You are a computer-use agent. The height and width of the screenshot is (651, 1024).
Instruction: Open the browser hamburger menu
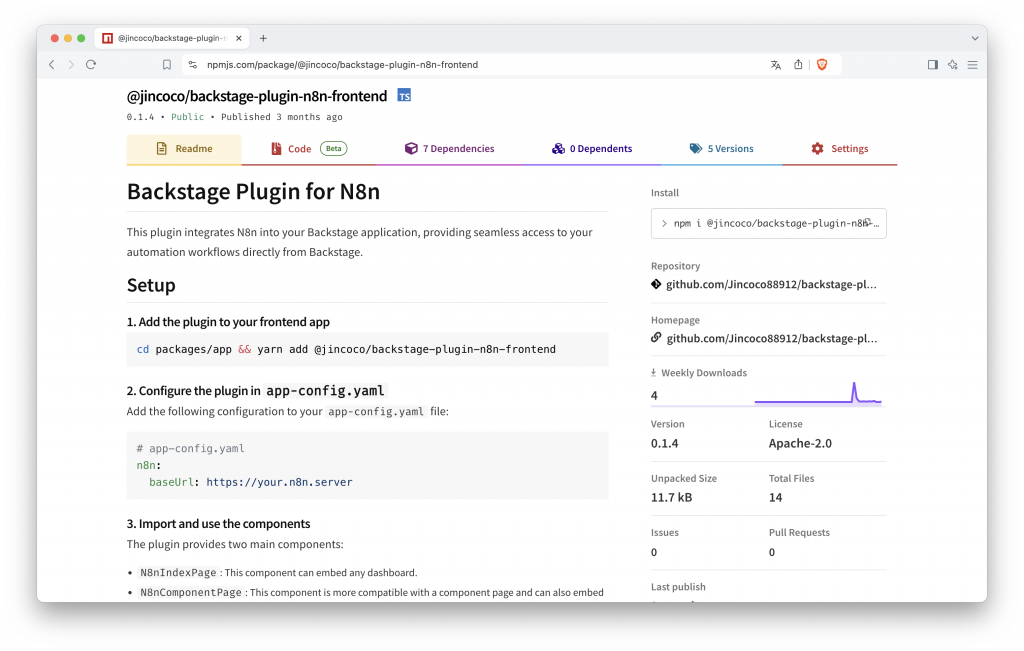click(972, 65)
